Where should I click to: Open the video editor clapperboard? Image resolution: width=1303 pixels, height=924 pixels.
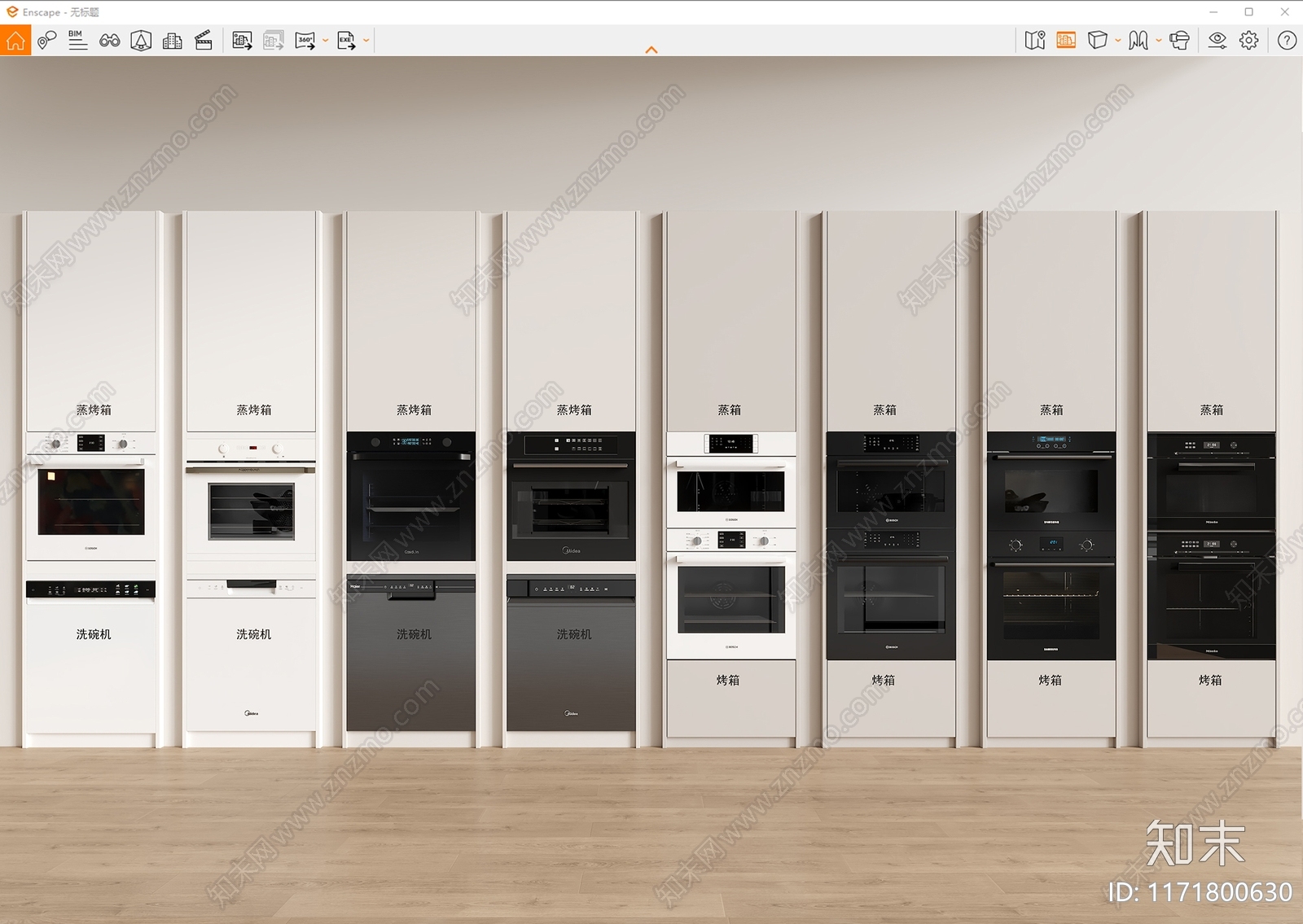click(204, 40)
